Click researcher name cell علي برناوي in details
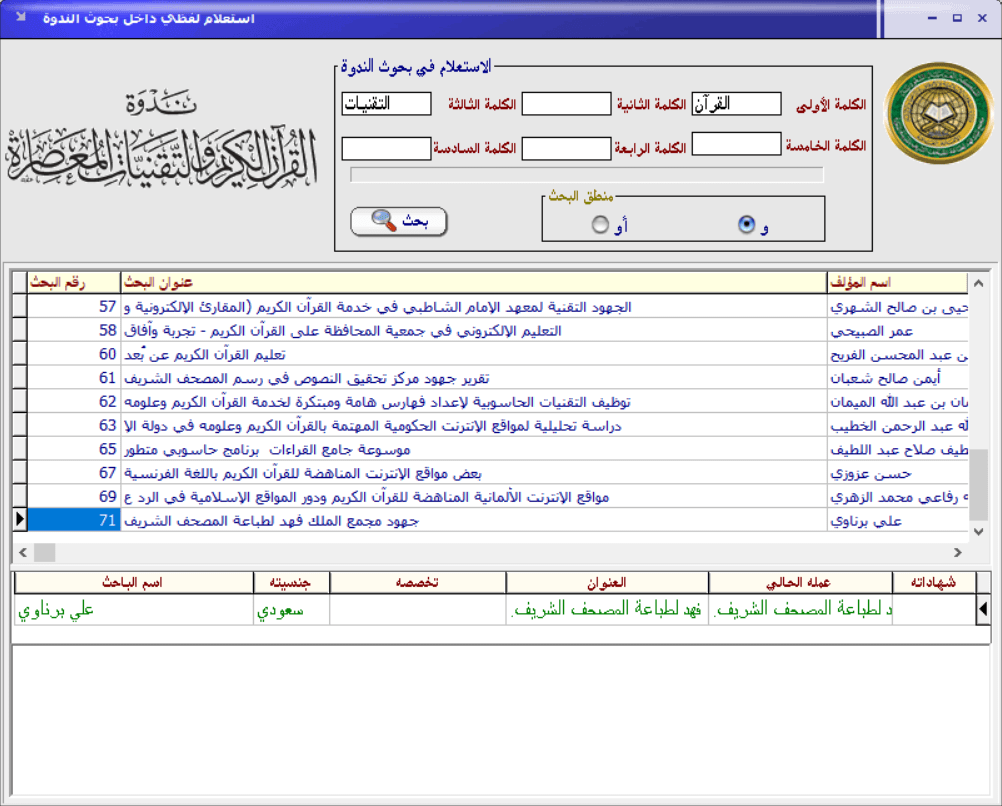This screenshot has height=806, width=1002. tap(134, 610)
